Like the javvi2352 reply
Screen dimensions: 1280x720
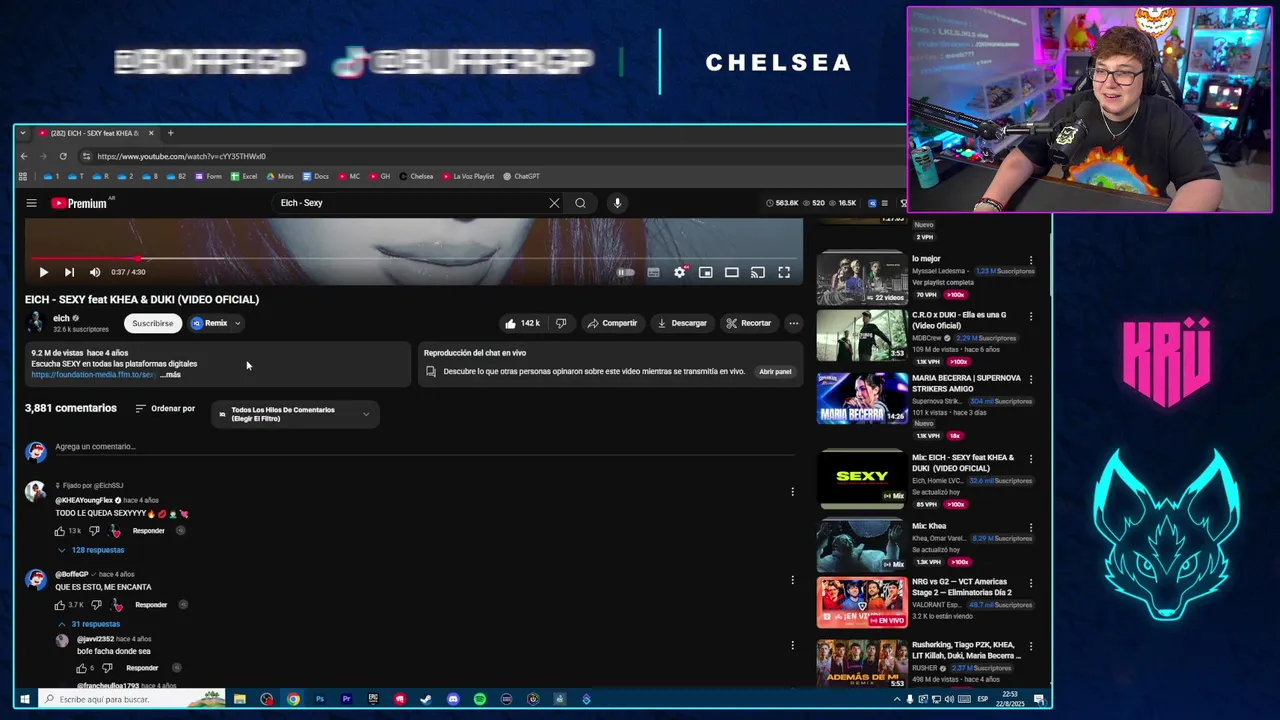point(82,668)
